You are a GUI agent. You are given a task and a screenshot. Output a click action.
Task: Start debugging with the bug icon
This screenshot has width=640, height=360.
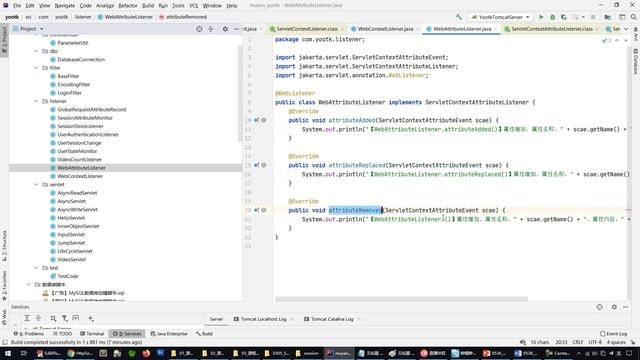(552, 17)
